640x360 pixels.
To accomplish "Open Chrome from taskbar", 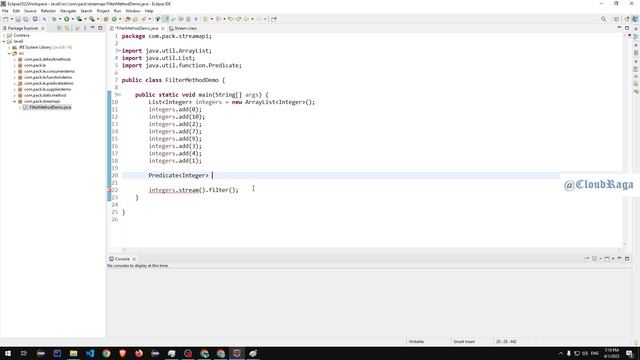I will [106, 353].
